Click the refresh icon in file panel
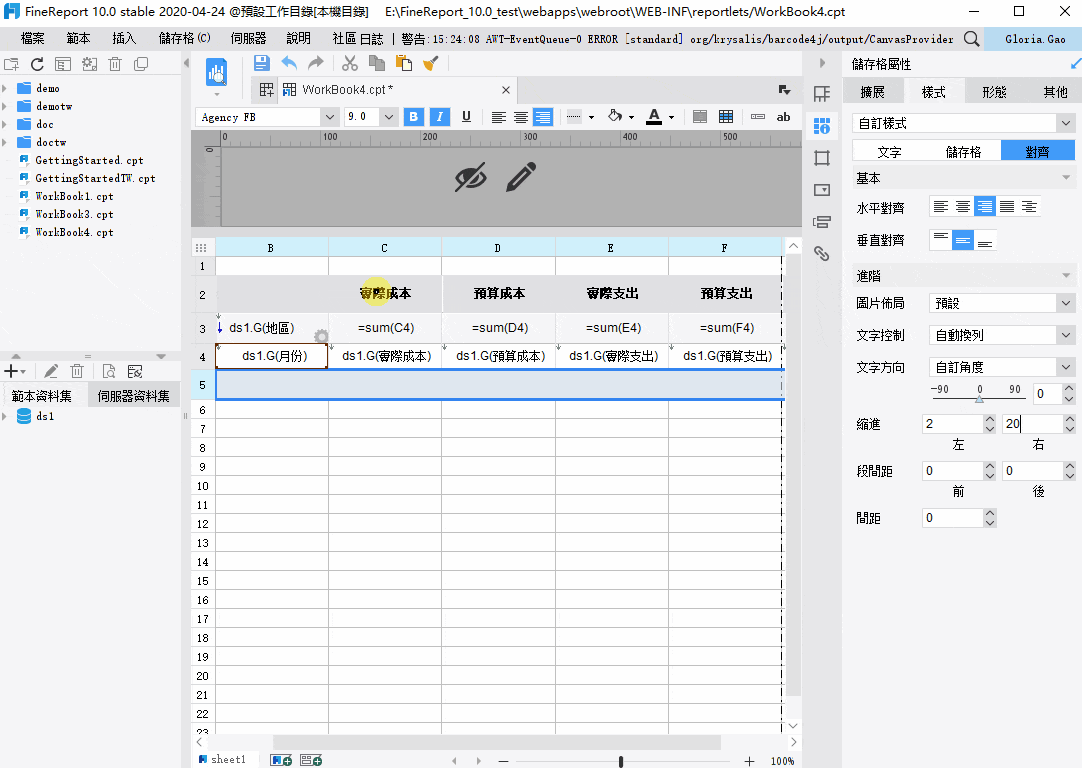 click(37, 64)
